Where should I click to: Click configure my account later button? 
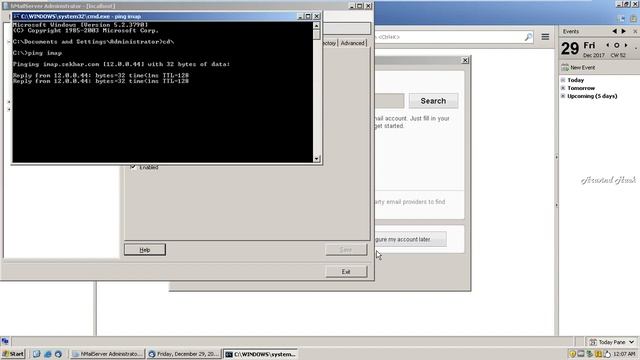click(x=411, y=239)
